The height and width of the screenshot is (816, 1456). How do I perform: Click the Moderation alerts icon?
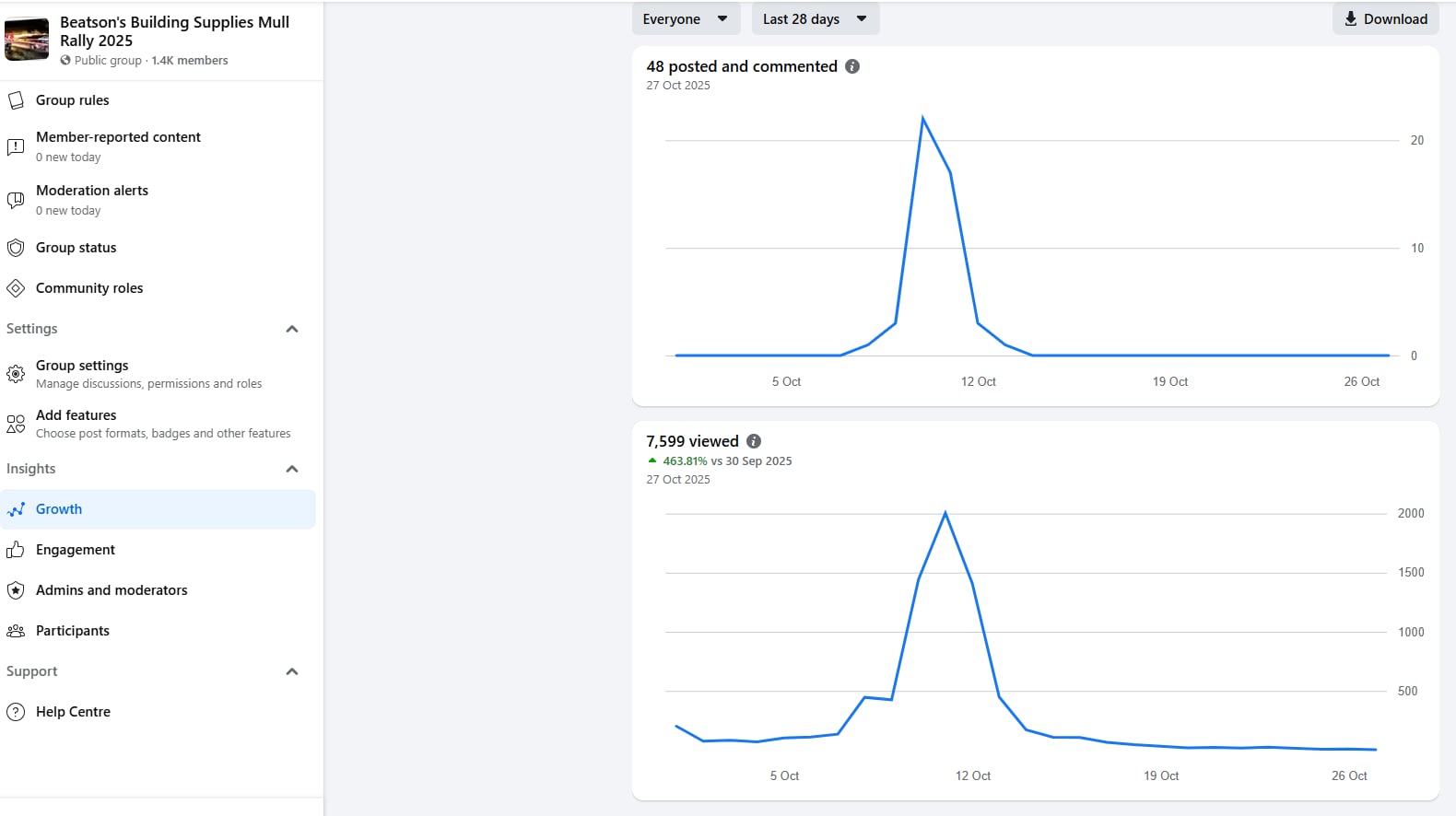point(16,200)
